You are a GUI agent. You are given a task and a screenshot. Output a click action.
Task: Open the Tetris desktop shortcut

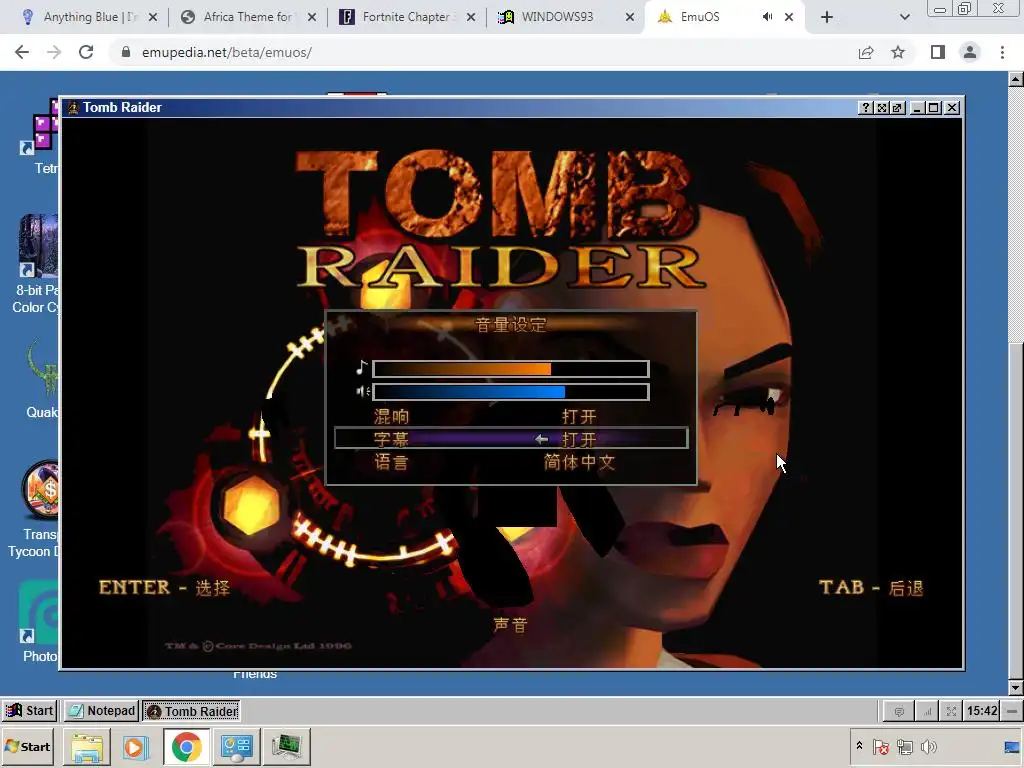[x=44, y=134]
